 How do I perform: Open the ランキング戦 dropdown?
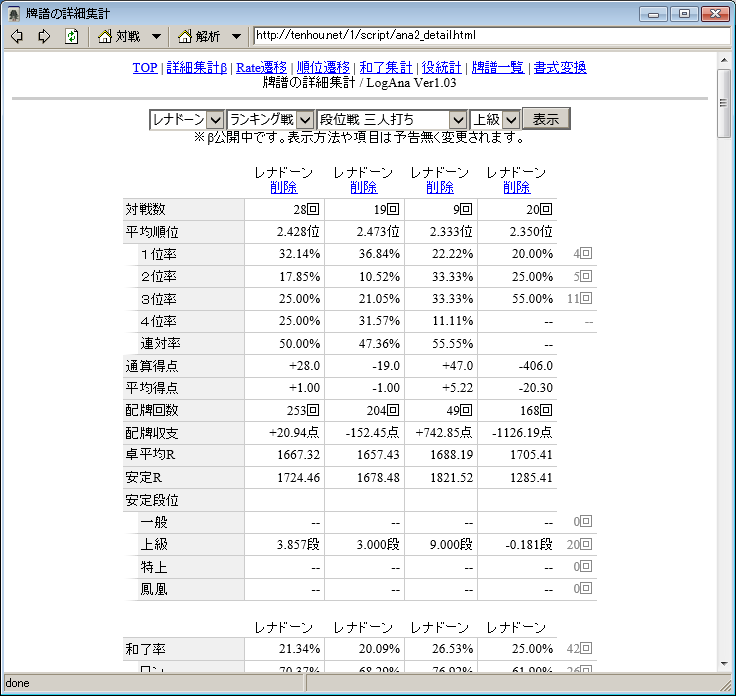pyautogui.click(x=270, y=120)
